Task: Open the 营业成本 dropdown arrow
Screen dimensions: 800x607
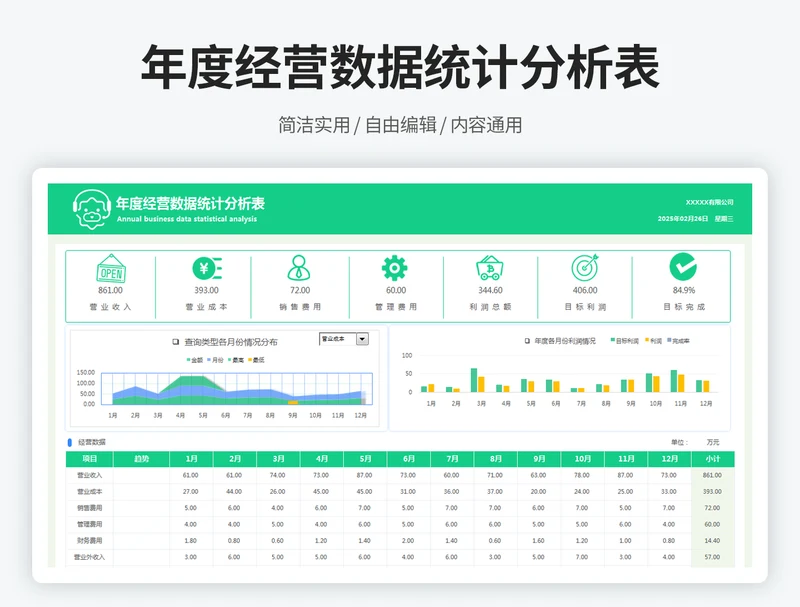Action: point(362,339)
